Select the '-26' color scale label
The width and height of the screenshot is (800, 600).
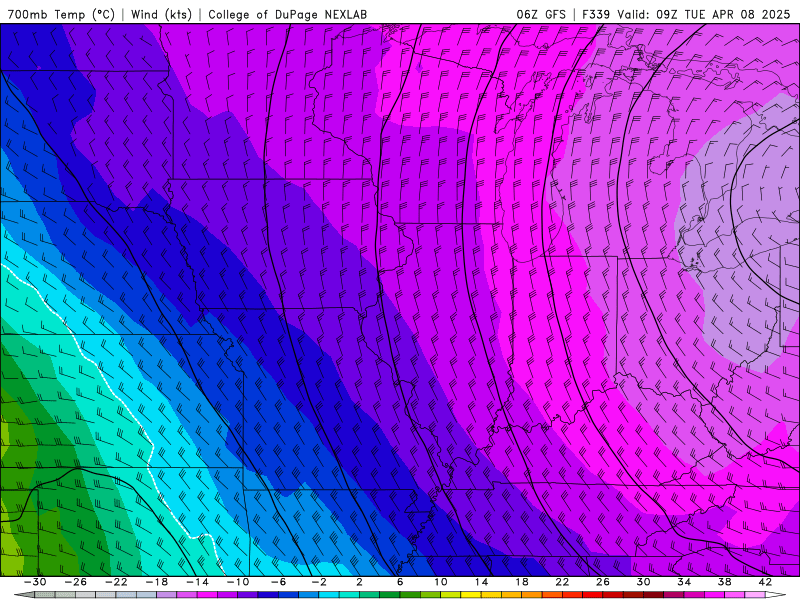(x=76, y=582)
